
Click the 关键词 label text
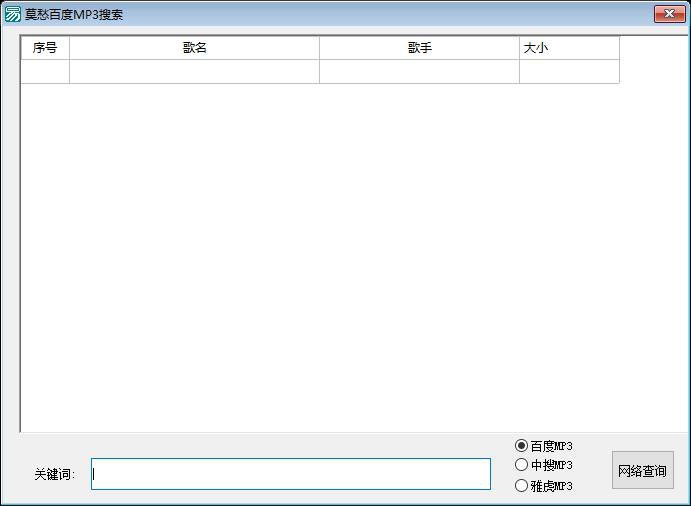click(x=54, y=474)
